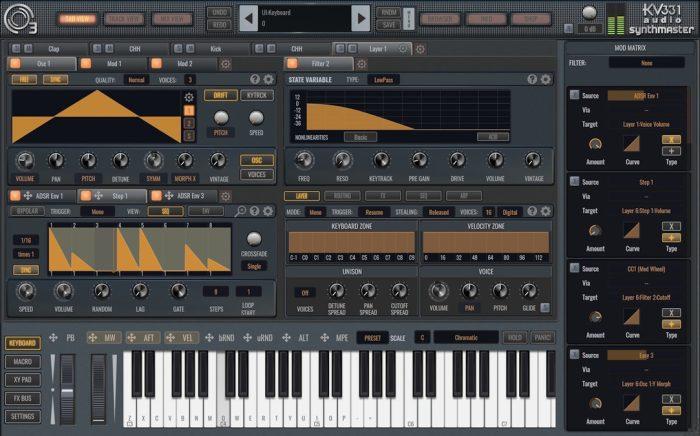Switch to XY PAD page

[23, 380]
